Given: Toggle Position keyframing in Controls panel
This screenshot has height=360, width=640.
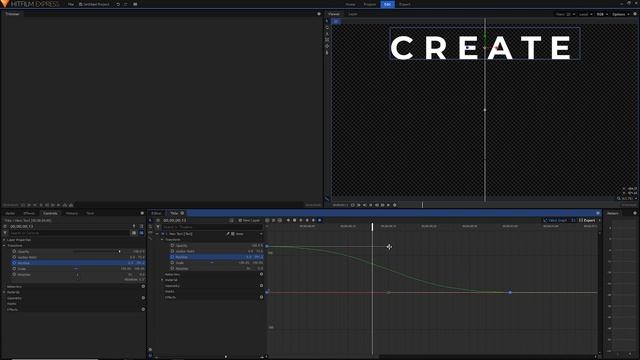Looking at the screenshot, I should click(x=14, y=263).
